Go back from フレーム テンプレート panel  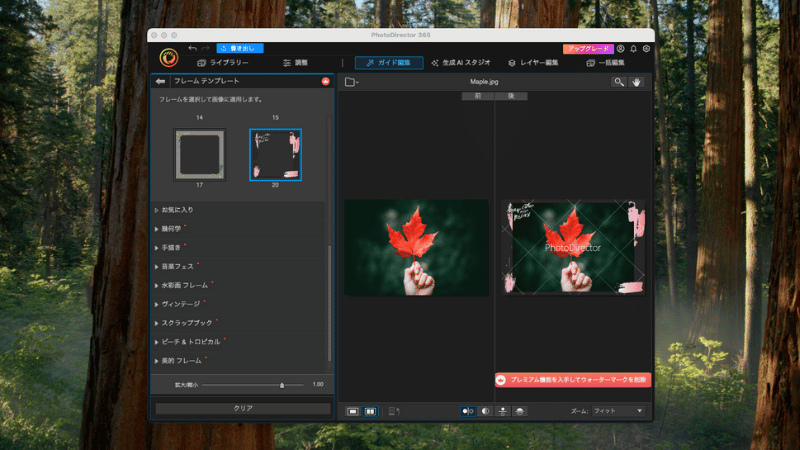161,81
